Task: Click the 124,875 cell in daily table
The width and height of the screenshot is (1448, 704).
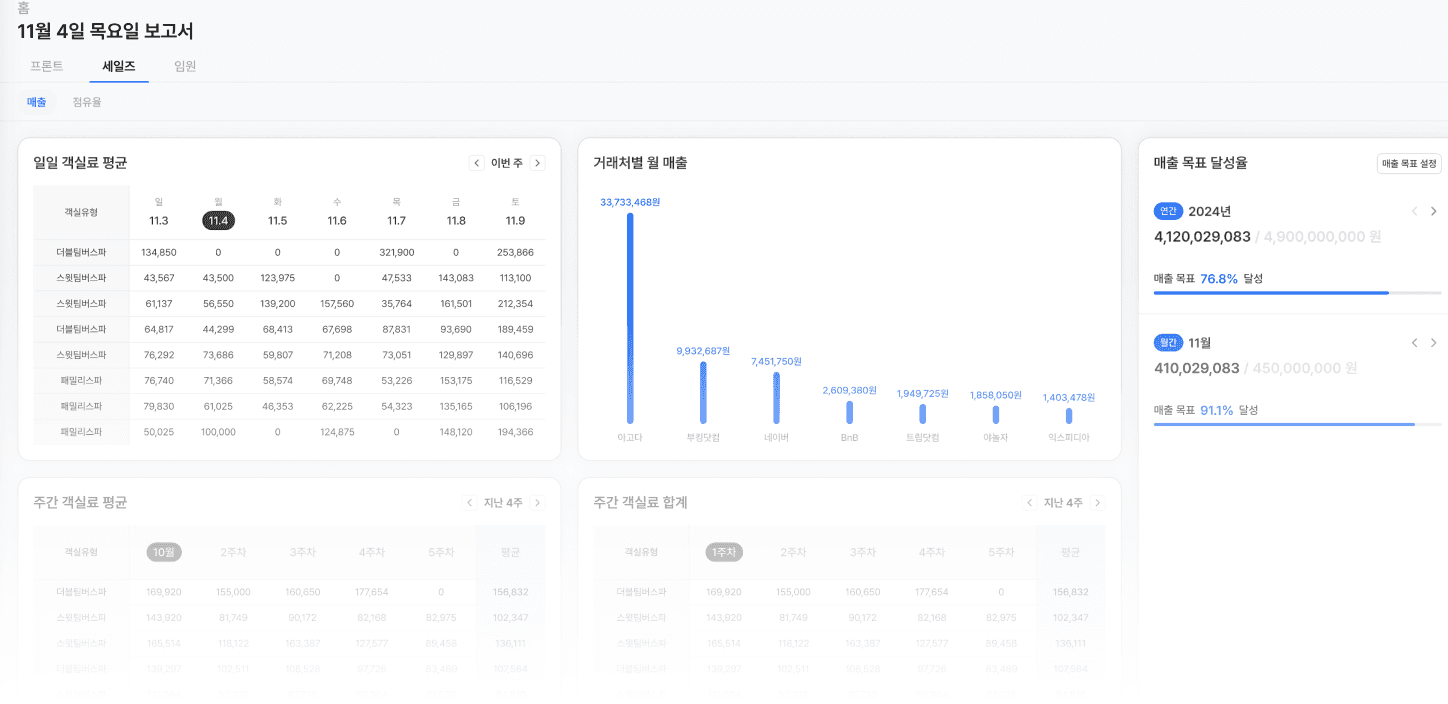Action: [337, 432]
